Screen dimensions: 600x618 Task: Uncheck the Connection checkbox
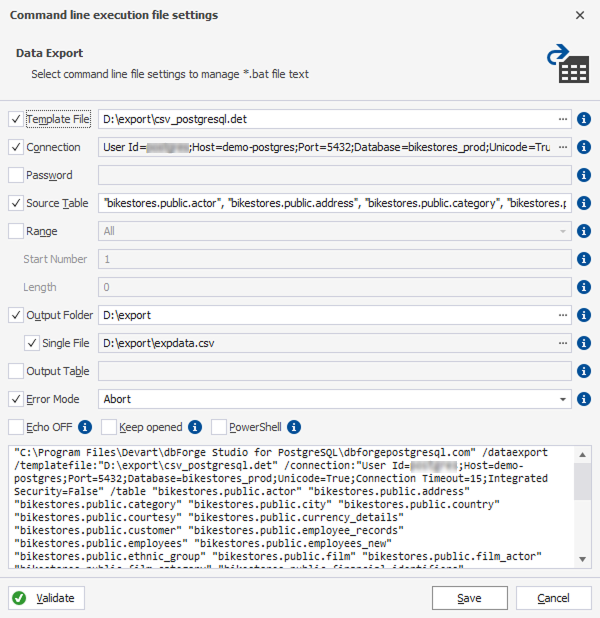tap(16, 147)
